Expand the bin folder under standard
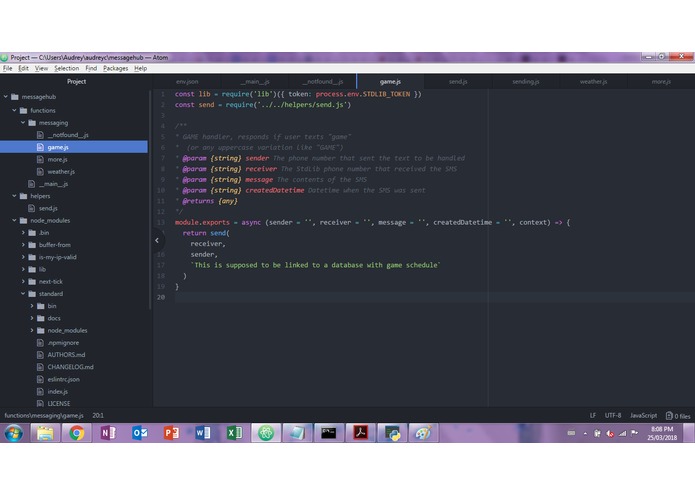 pyautogui.click(x=32, y=306)
